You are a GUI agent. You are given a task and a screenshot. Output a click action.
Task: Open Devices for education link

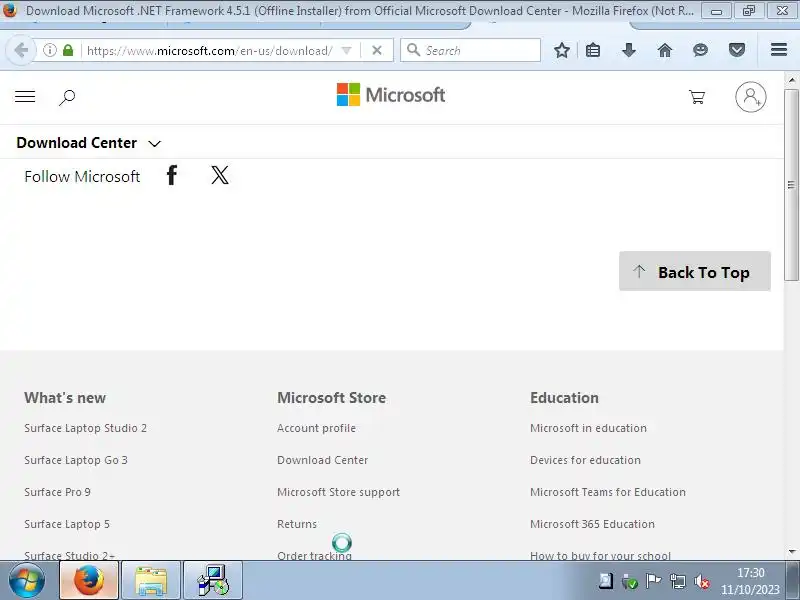coord(585,460)
